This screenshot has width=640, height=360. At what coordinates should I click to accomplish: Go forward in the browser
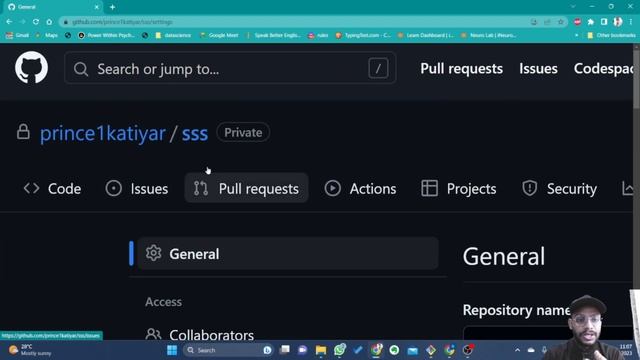tap(22, 22)
